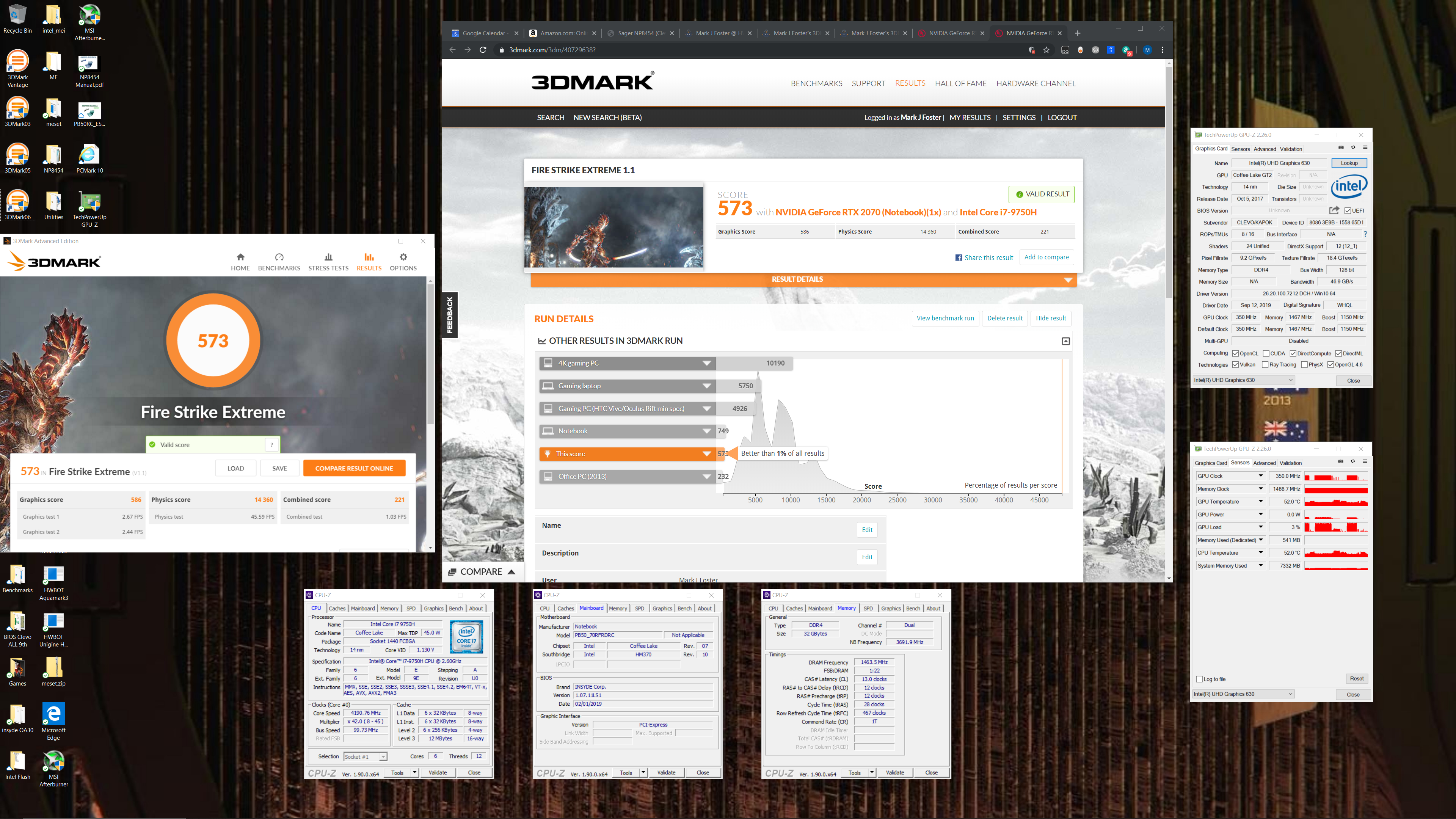Open the NP8454 Manual.pdf desktop icon
The width and height of the screenshot is (1456, 819).
point(89,71)
